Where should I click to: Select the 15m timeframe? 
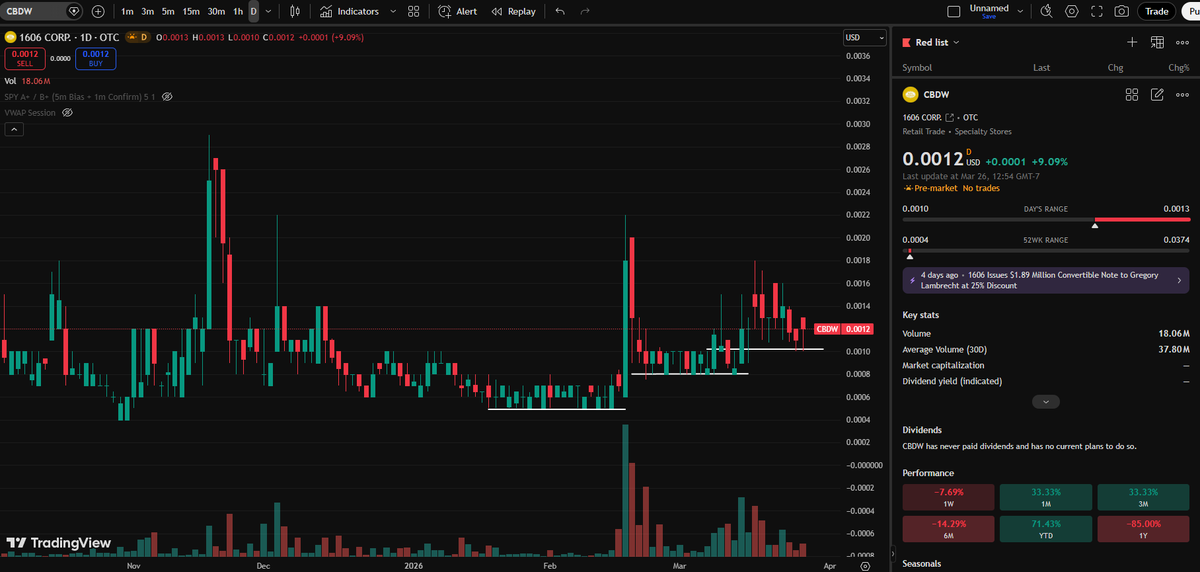point(190,11)
